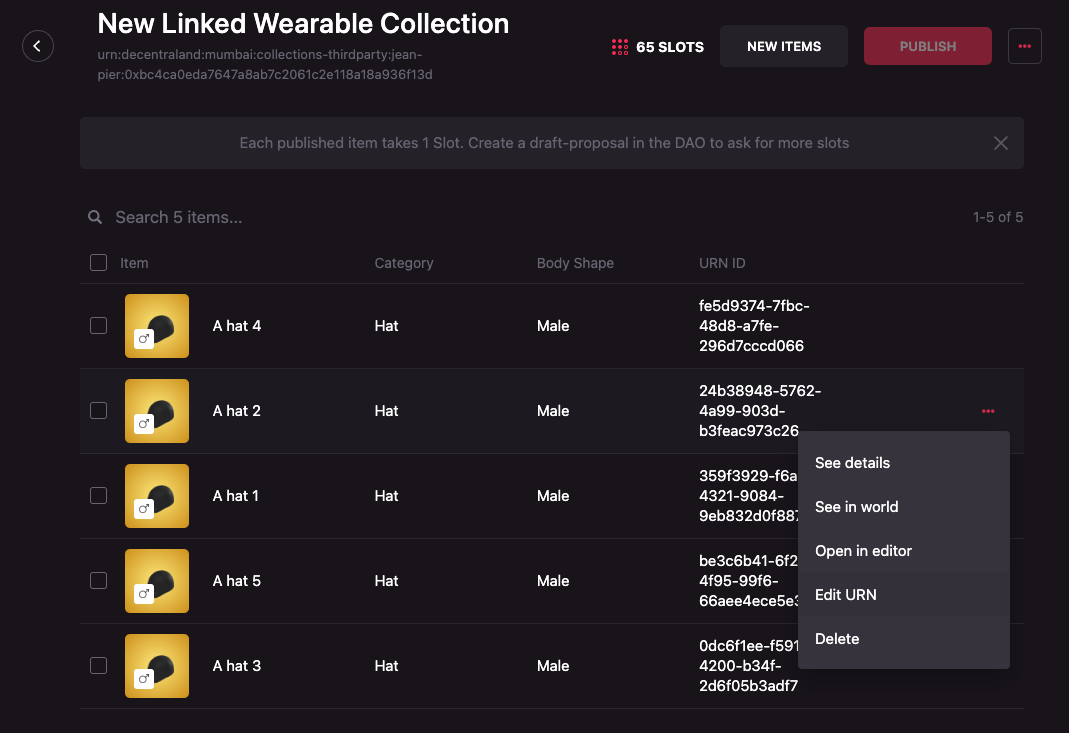This screenshot has width=1069, height=733.
Task: Click the 65 Slots grid icon
Action: [620, 47]
